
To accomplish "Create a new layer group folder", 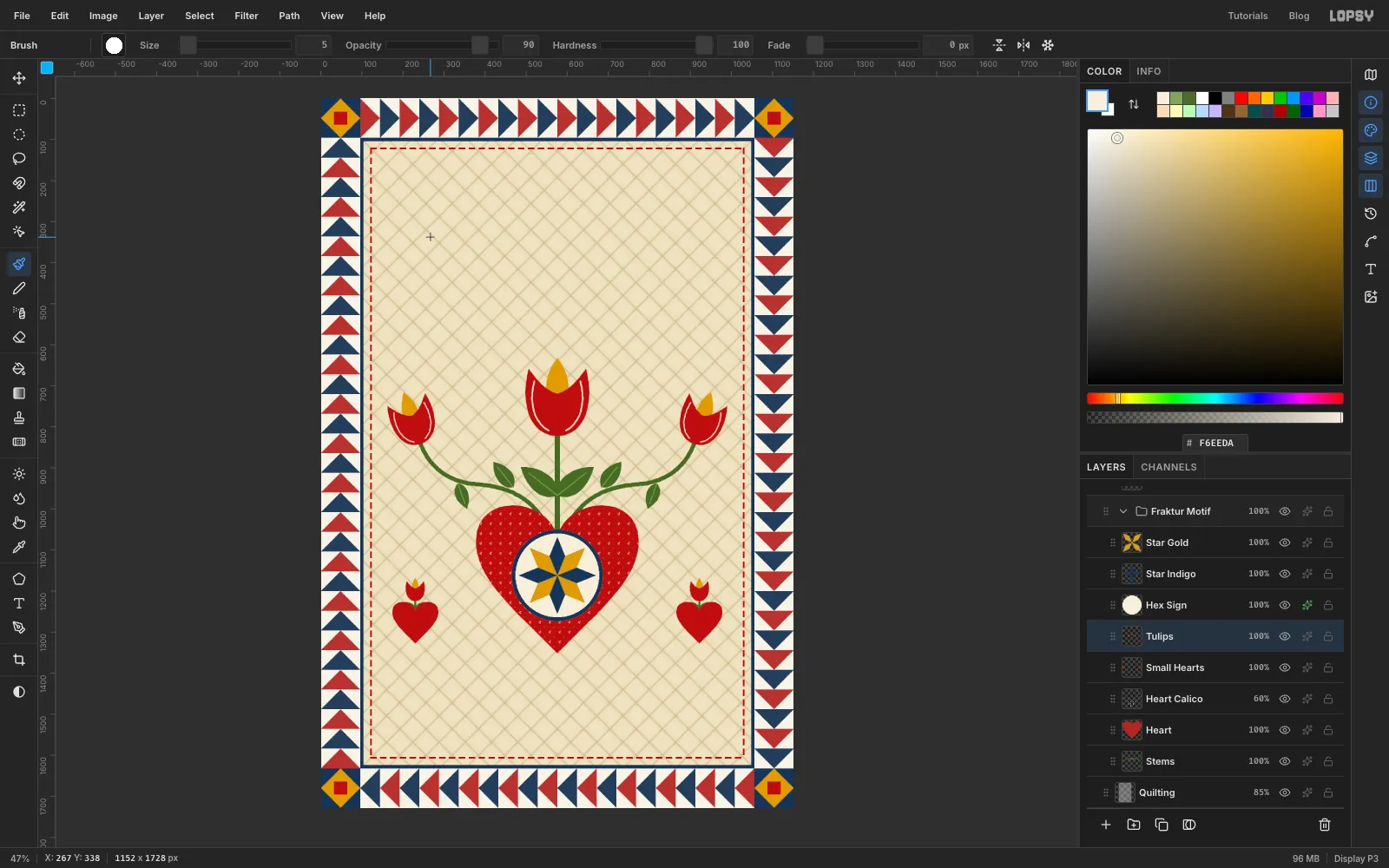I will click(x=1134, y=825).
